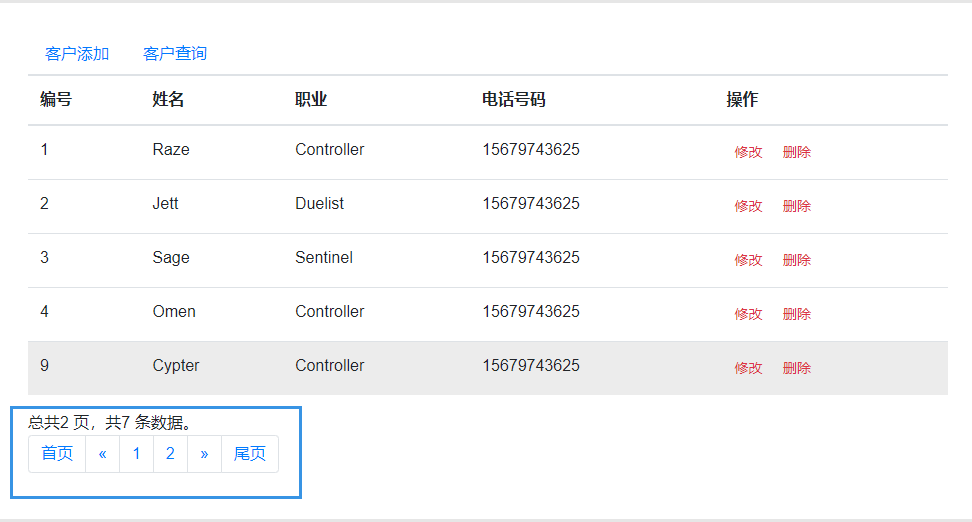Screen dimensions: 972x522
Task: Go to the previous page «
Action: pyautogui.click(x=102, y=454)
